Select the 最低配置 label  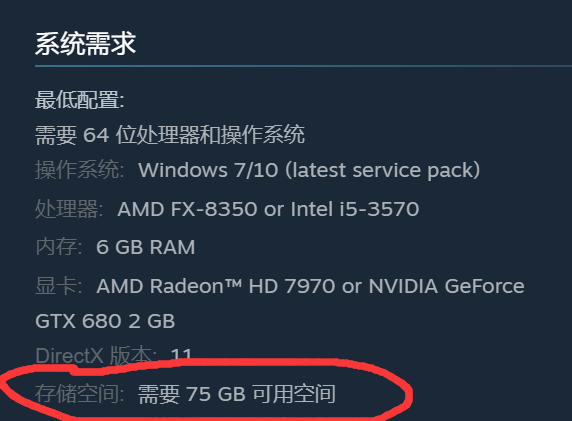(x=80, y=100)
